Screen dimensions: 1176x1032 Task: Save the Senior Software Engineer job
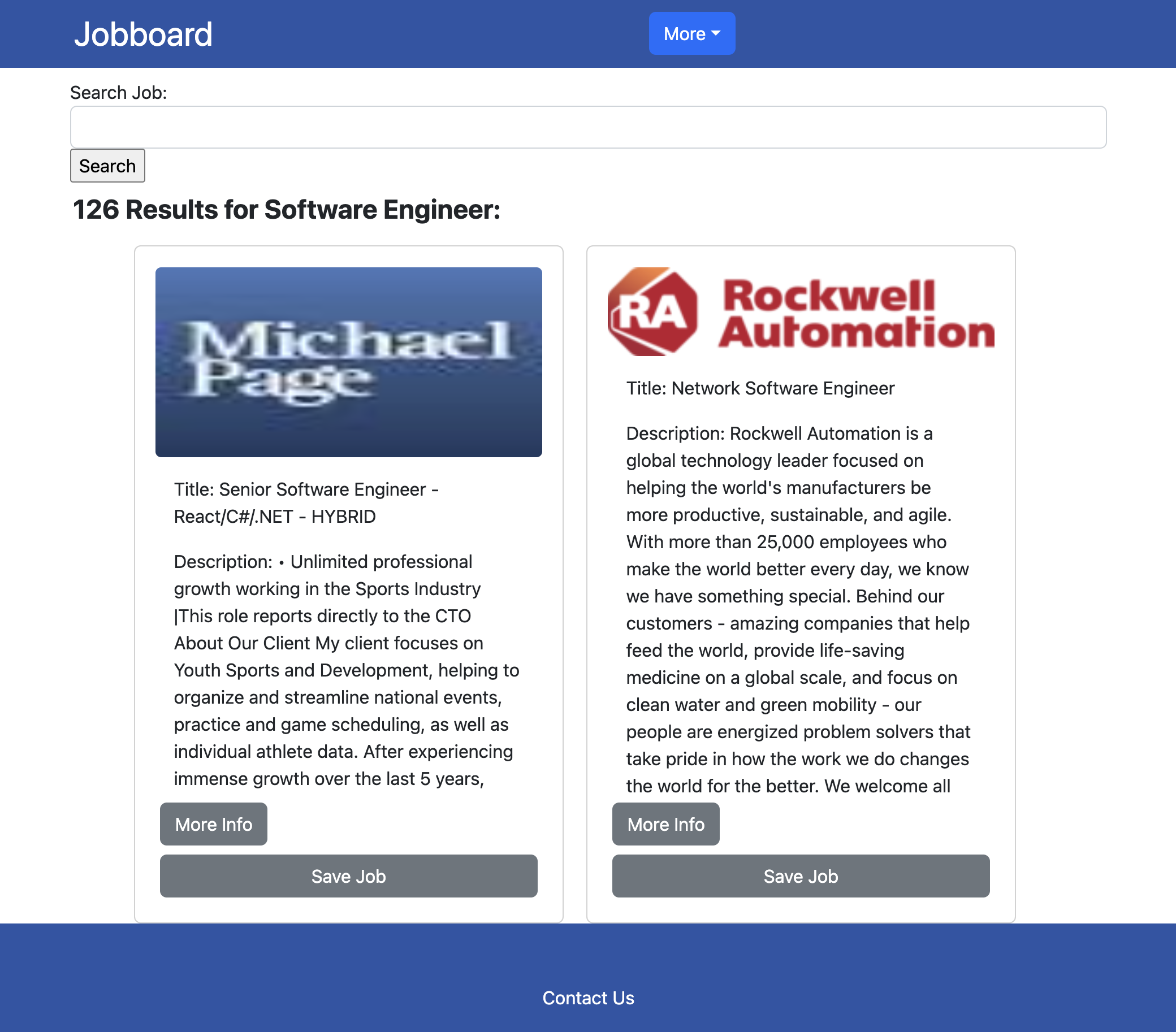(x=348, y=875)
